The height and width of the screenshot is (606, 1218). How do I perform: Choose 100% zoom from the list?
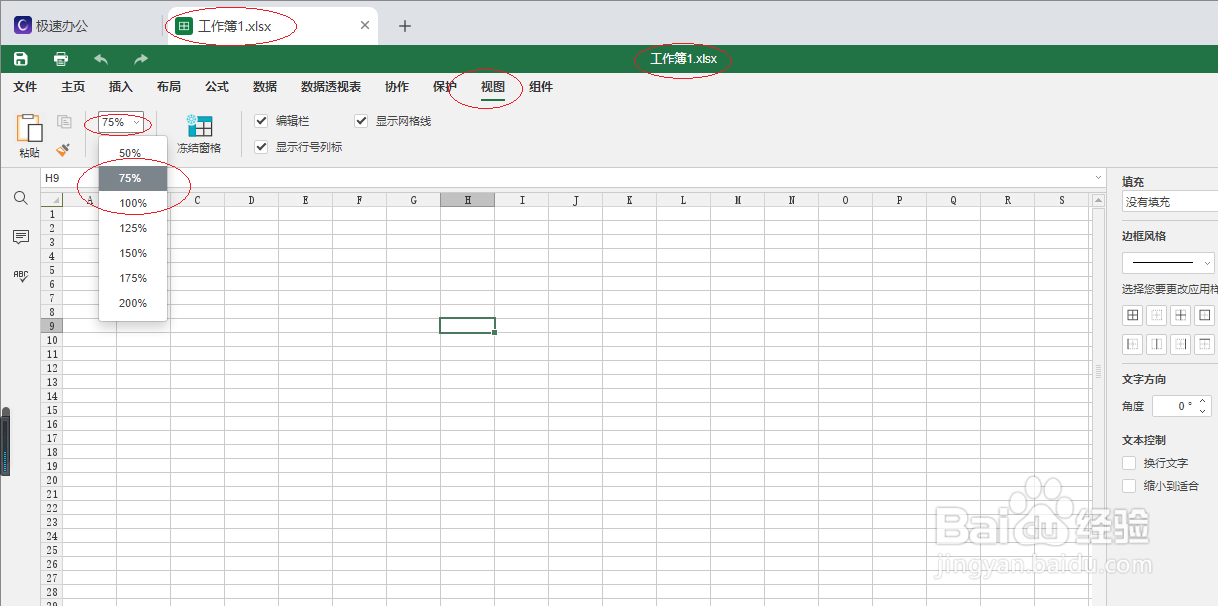coord(131,202)
